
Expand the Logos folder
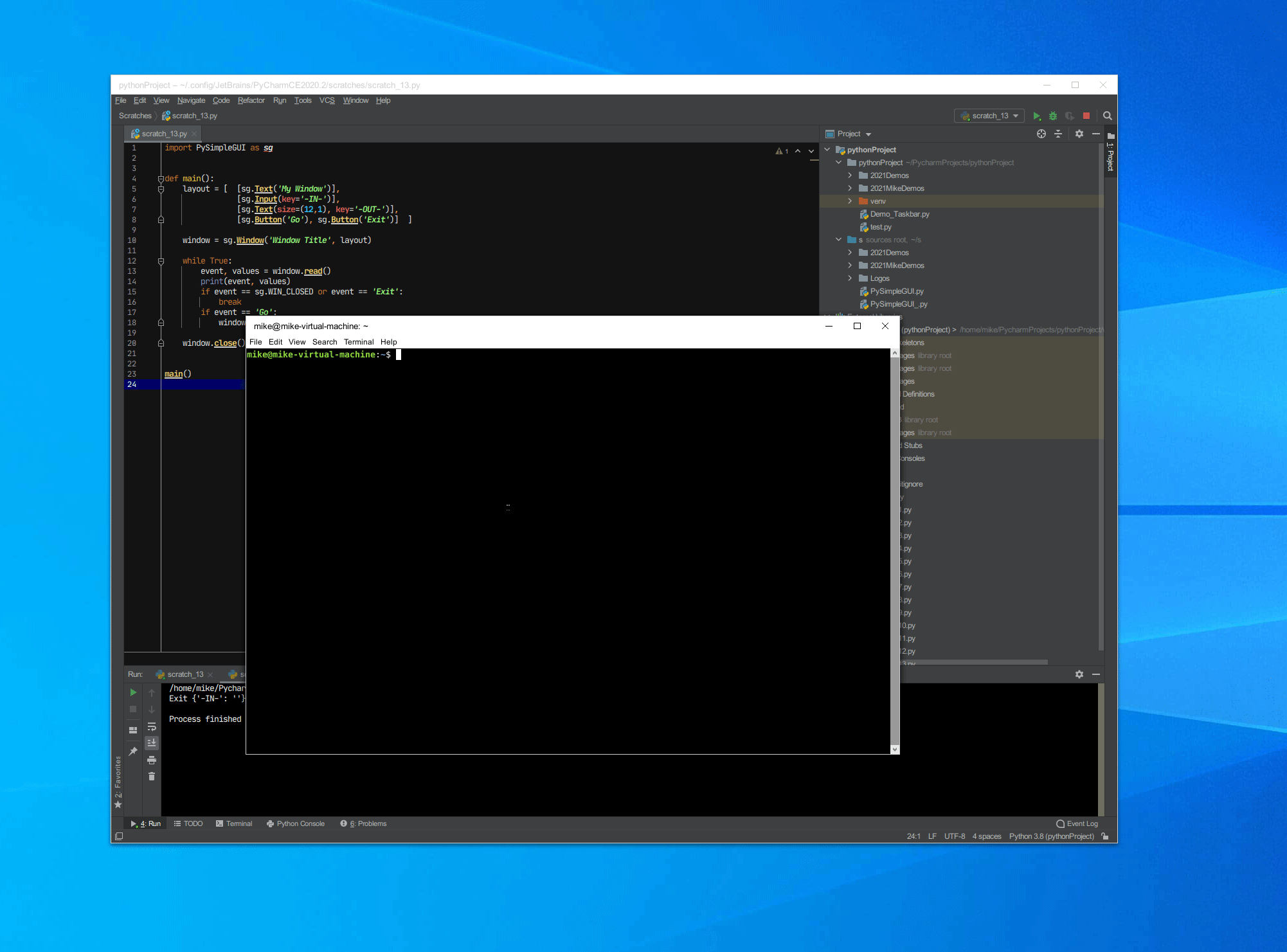pos(850,278)
